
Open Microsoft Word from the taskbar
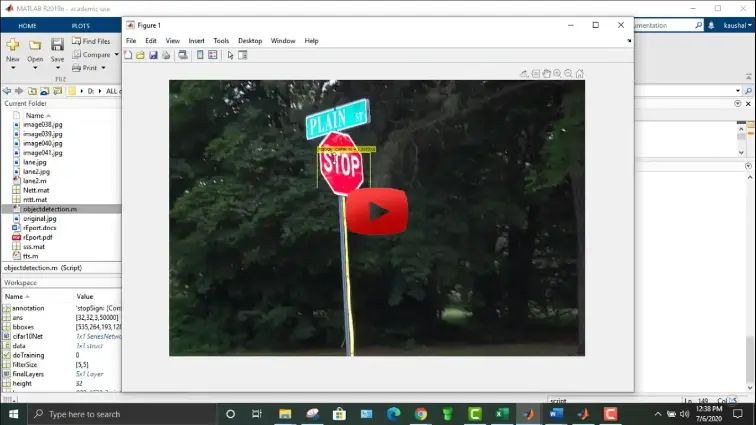tap(556, 414)
